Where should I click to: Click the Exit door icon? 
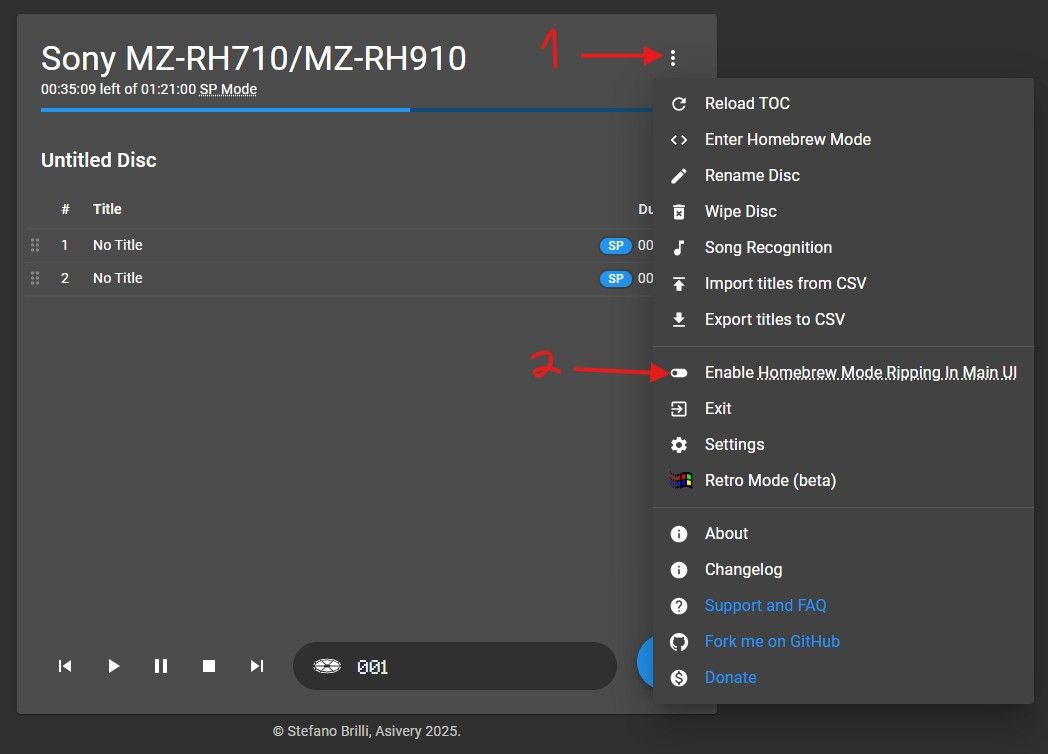tap(678, 408)
